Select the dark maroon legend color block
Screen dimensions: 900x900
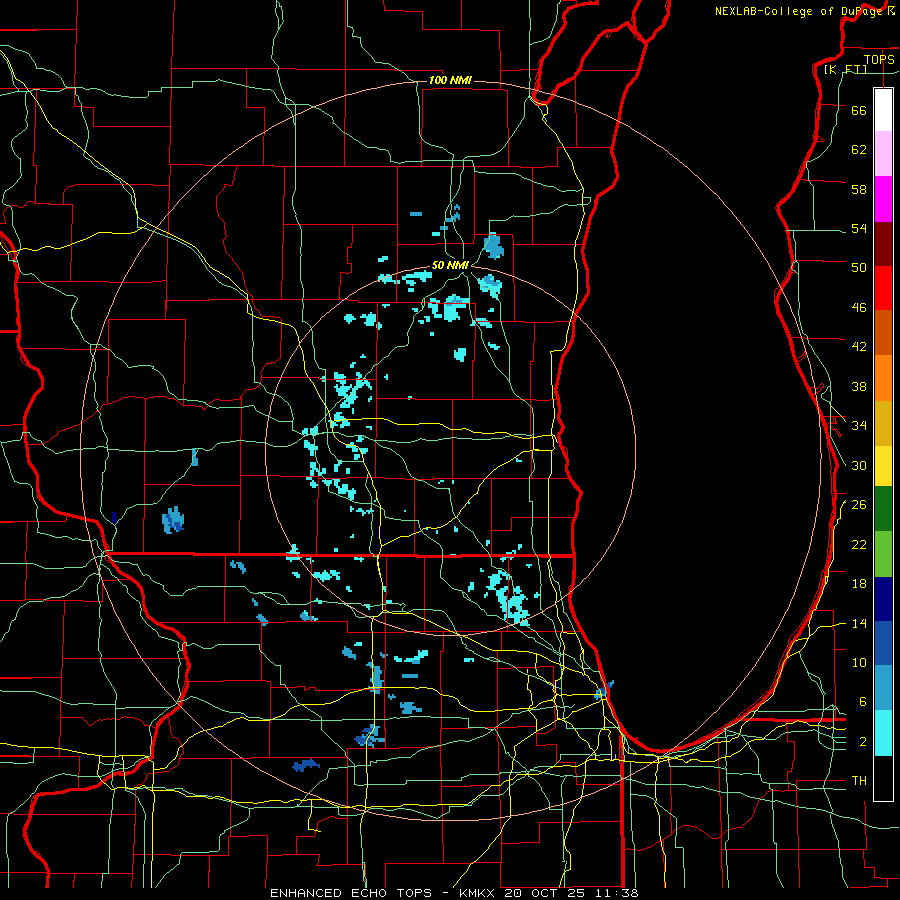(x=883, y=243)
